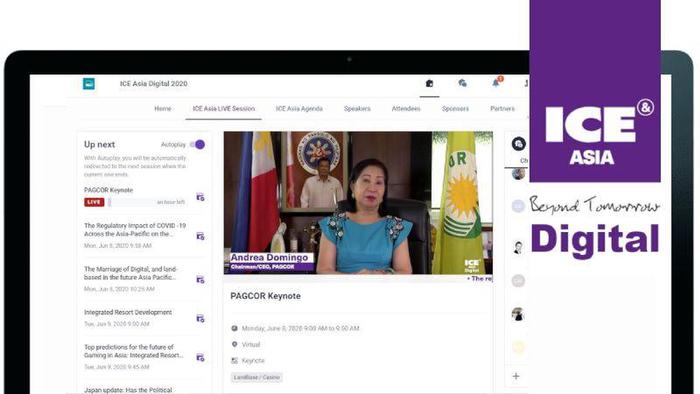Open the chat messages icon in top bar

point(462,83)
